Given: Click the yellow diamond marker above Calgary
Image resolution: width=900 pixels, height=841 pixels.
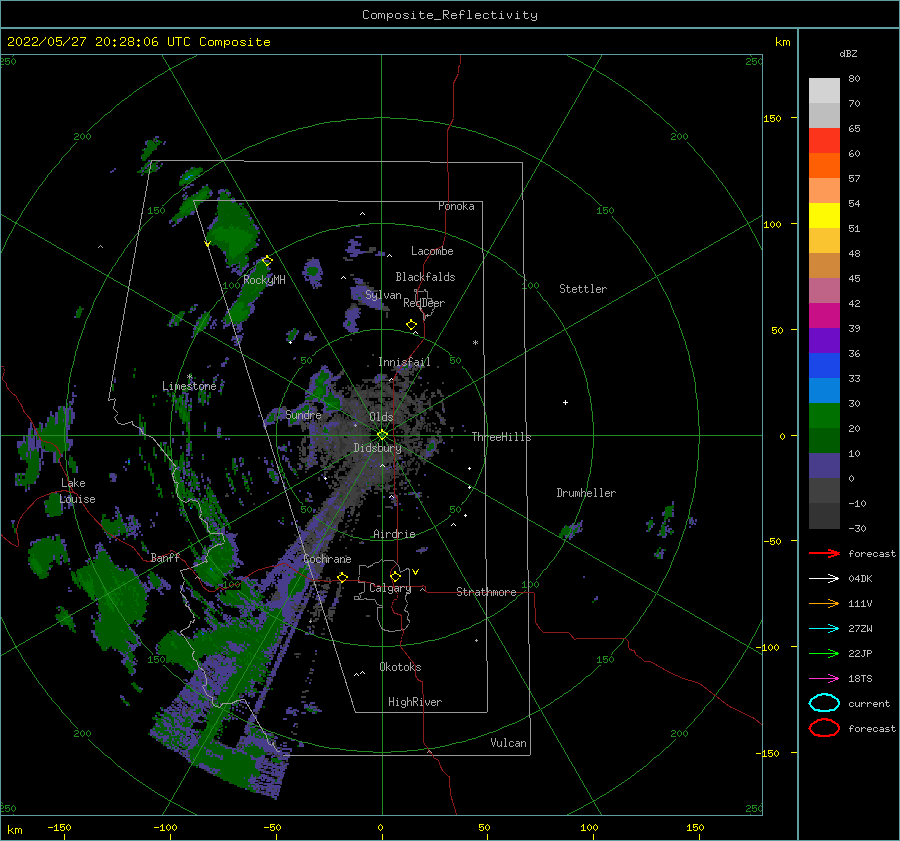Looking at the screenshot, I should (x=395, y=576).
